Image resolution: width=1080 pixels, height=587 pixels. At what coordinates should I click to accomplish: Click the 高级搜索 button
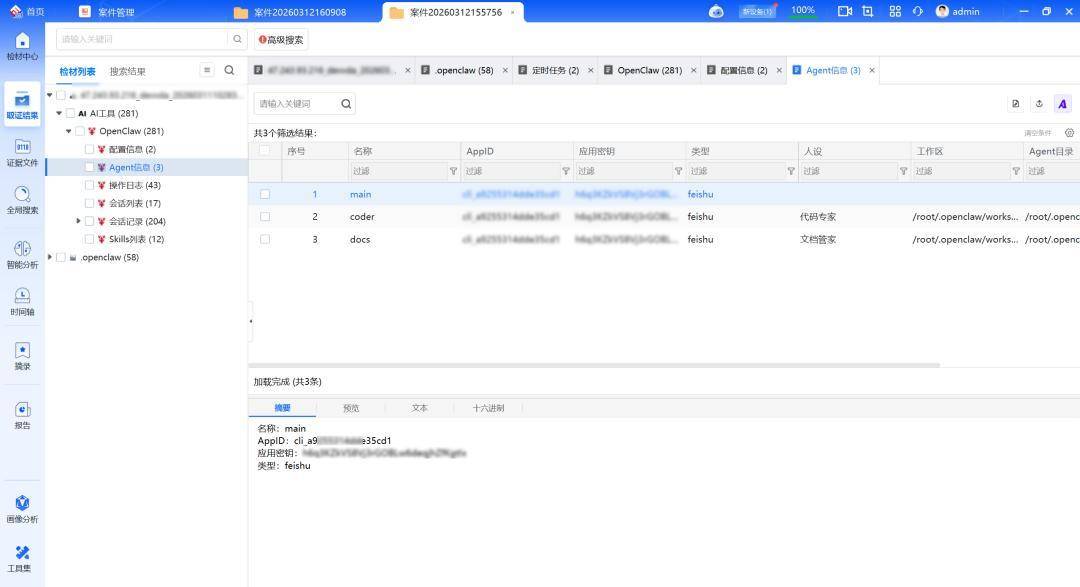[281, 40]
